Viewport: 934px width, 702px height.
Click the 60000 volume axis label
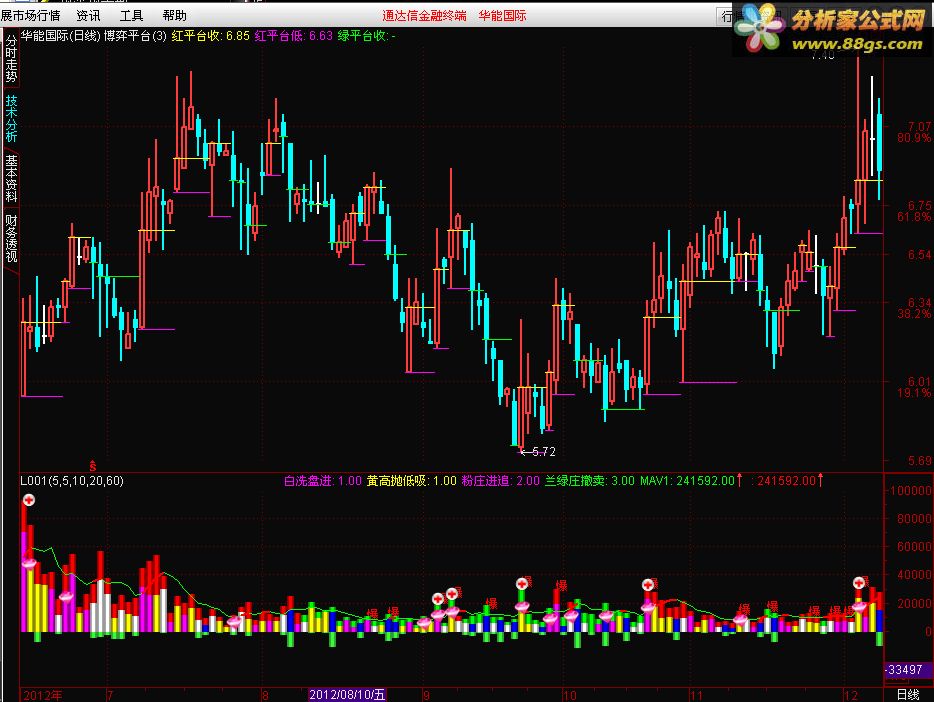(913, 547)
